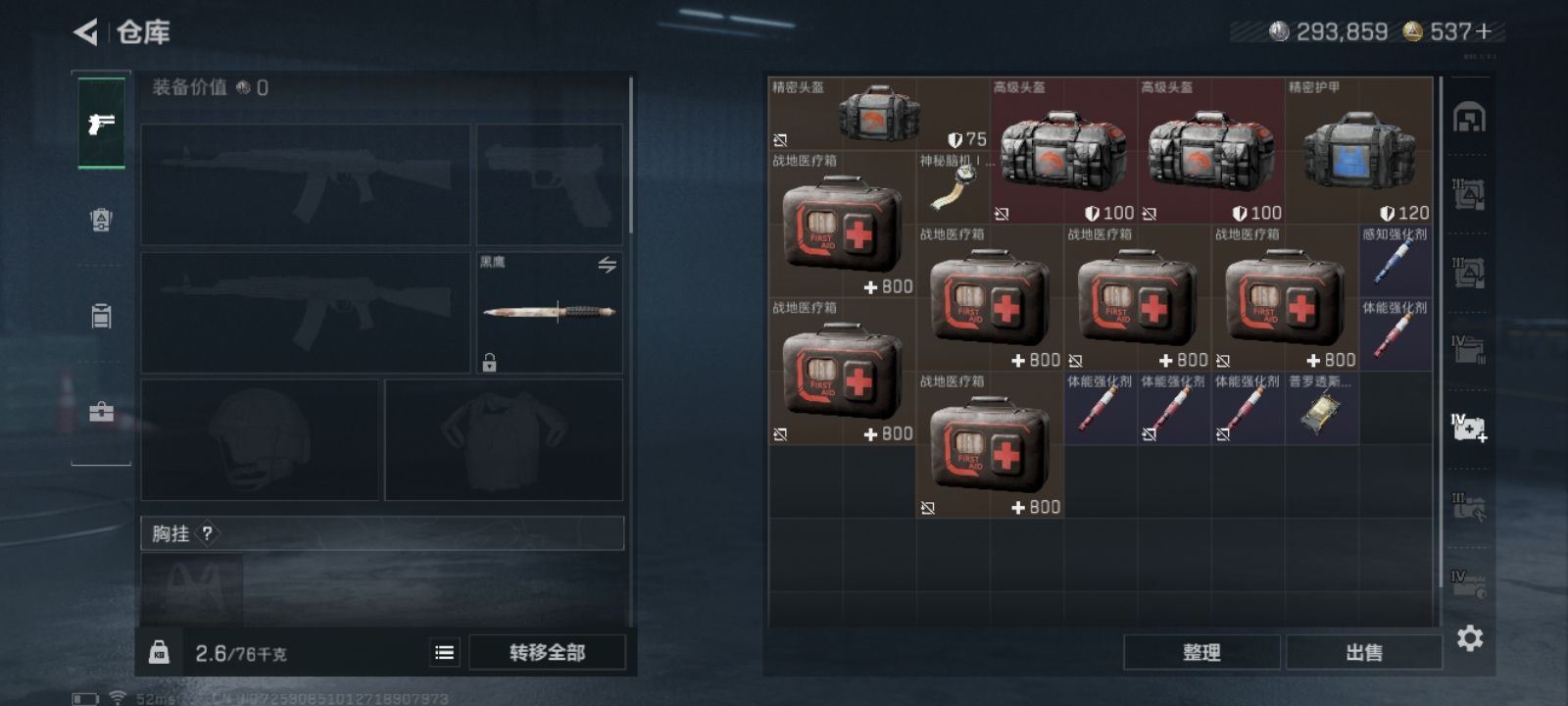This screenshot has height=706, width=1568.
Task: Toggle the list view icon beside 转移全部
Action: click(445, 652)
